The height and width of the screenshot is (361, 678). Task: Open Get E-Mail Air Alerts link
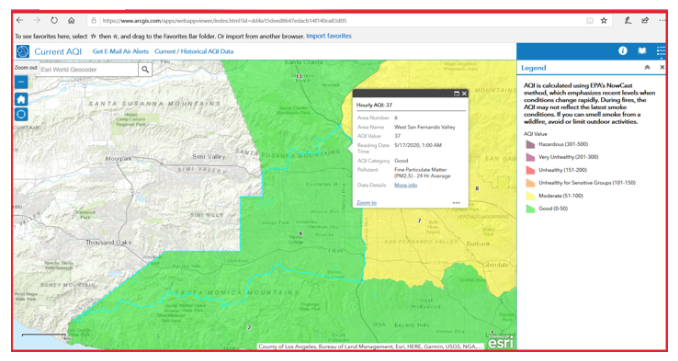tap(121, 51)
